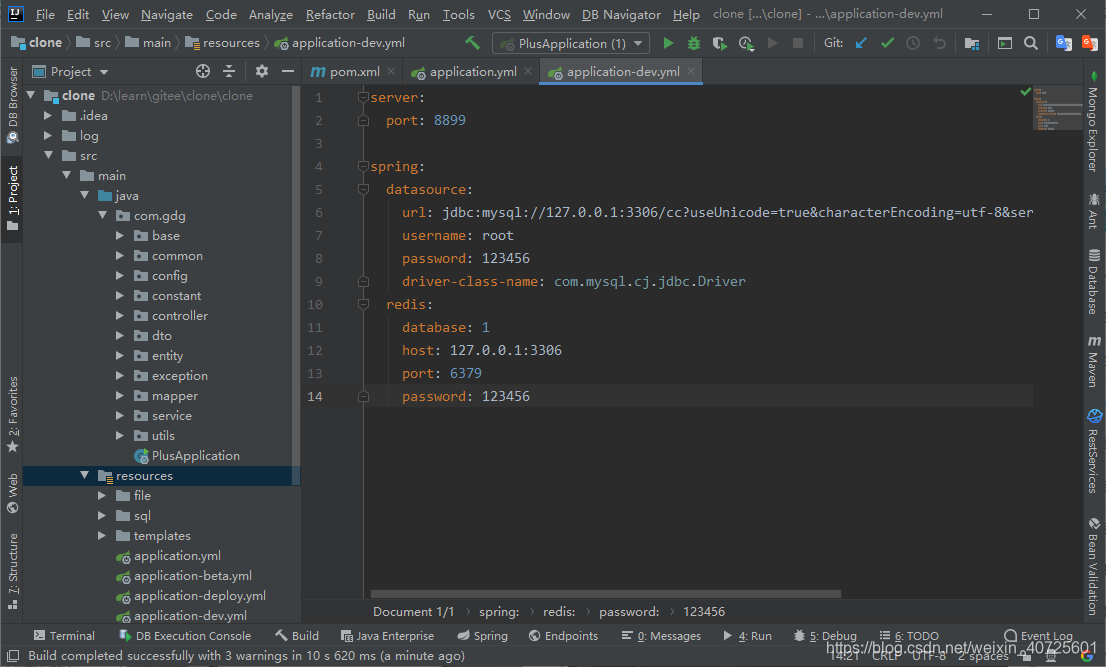The height and width of the screenshot is (667, 1106).
Task: Run PlusApplication with green play button
Action: [x=668, y=43]
